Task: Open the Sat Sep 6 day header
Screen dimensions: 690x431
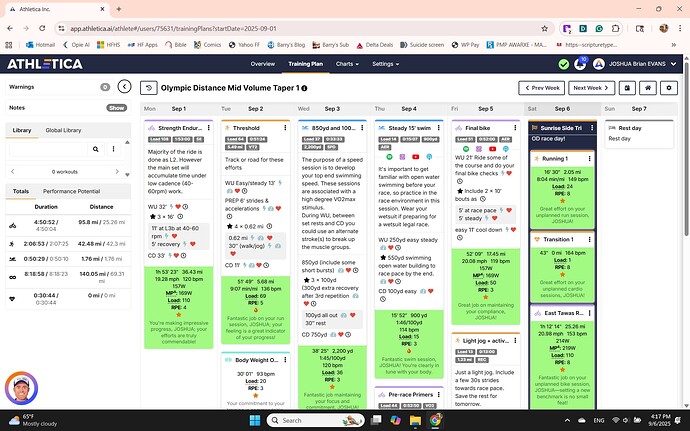Action: click(562, 109)
